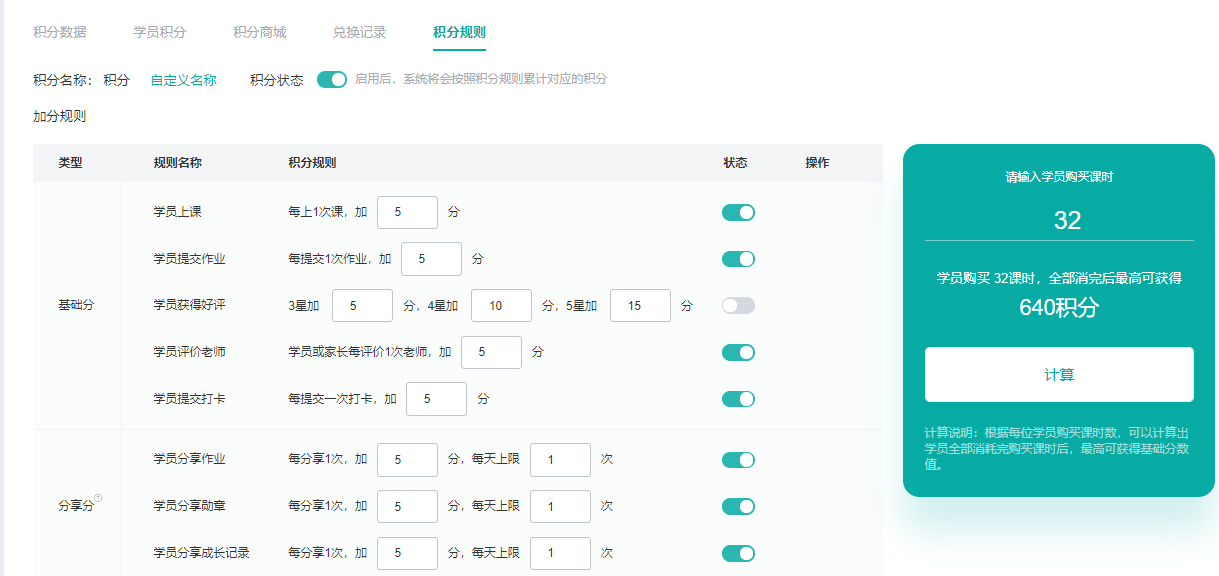Disable the 学员分享成长记录 toggle
This screenshot has width=1219, height=576.
tap(738, 552)
